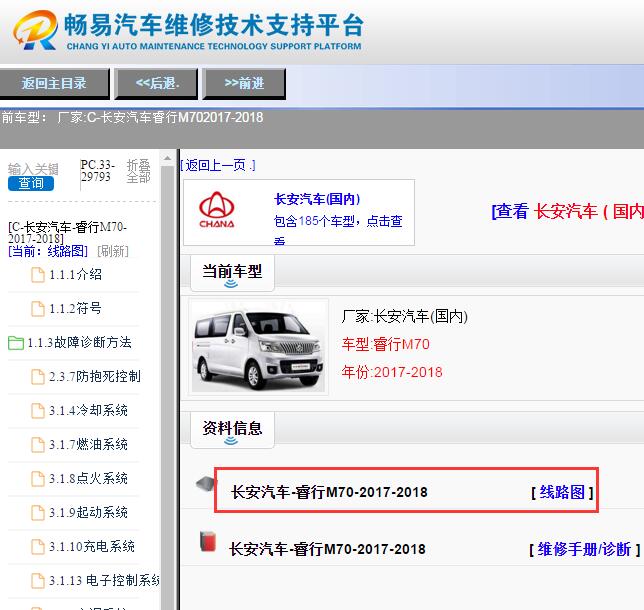Go back with <<后退 button
Image resolution: width=644 pixels, height=610 pixels.
pos(156,83)
